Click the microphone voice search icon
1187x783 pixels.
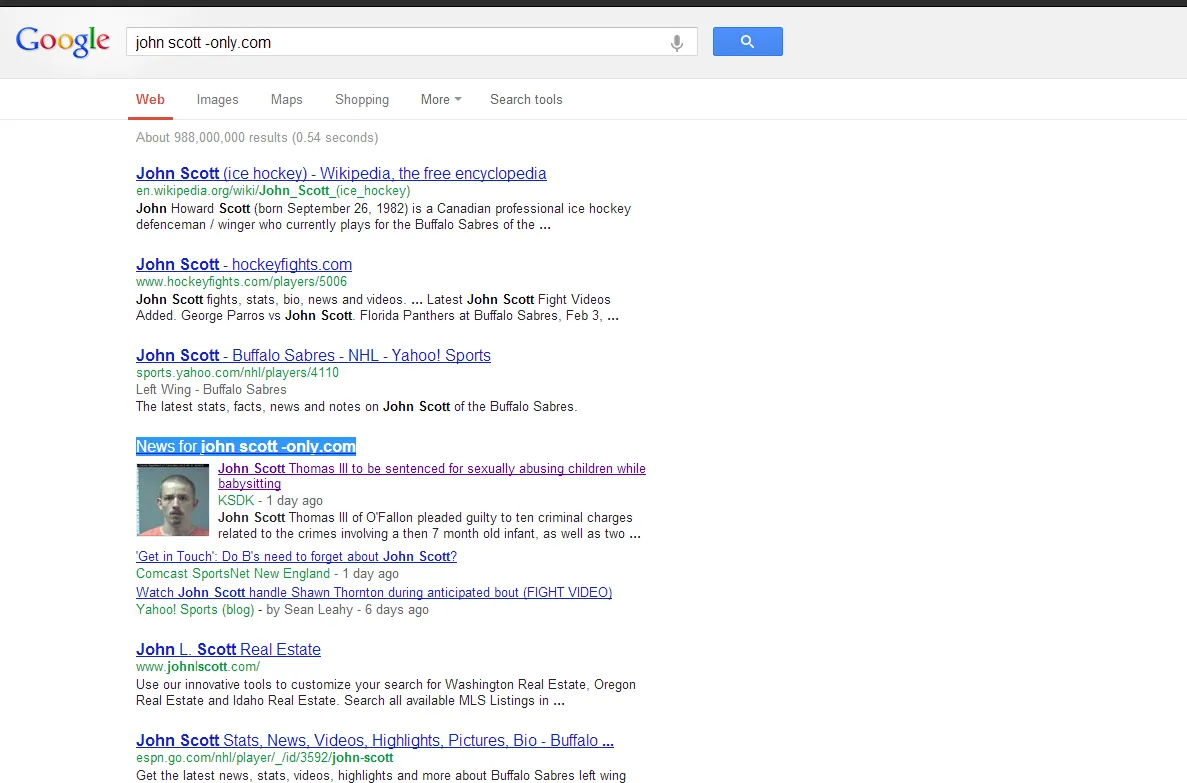[677, 43]
